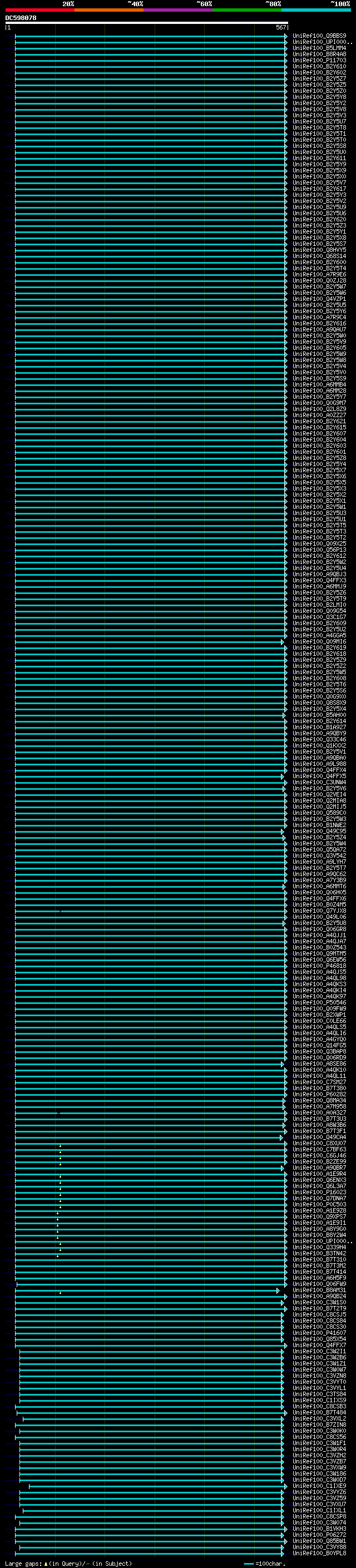Select the UniRef100_Q9XPS7 hit label
Viewport: 356px width, 1568px height.
click(x=319, y=1217)
